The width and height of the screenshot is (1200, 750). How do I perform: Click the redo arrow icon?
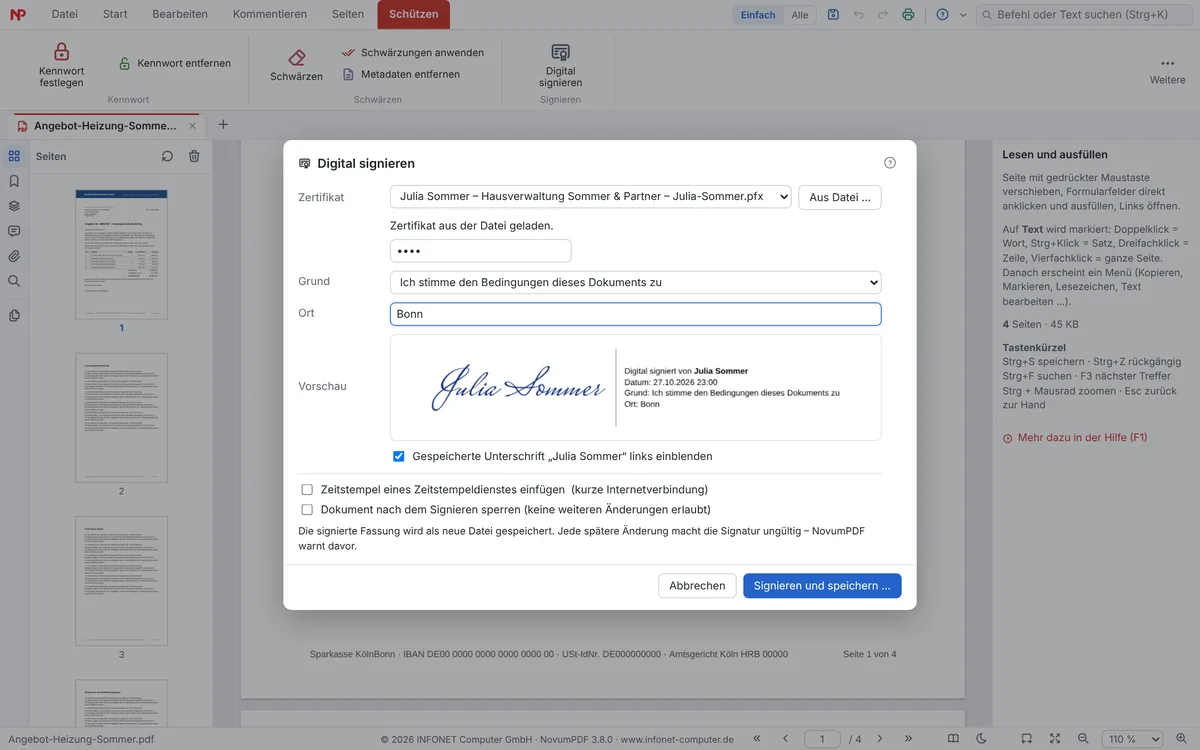click(x=883, y=15)
